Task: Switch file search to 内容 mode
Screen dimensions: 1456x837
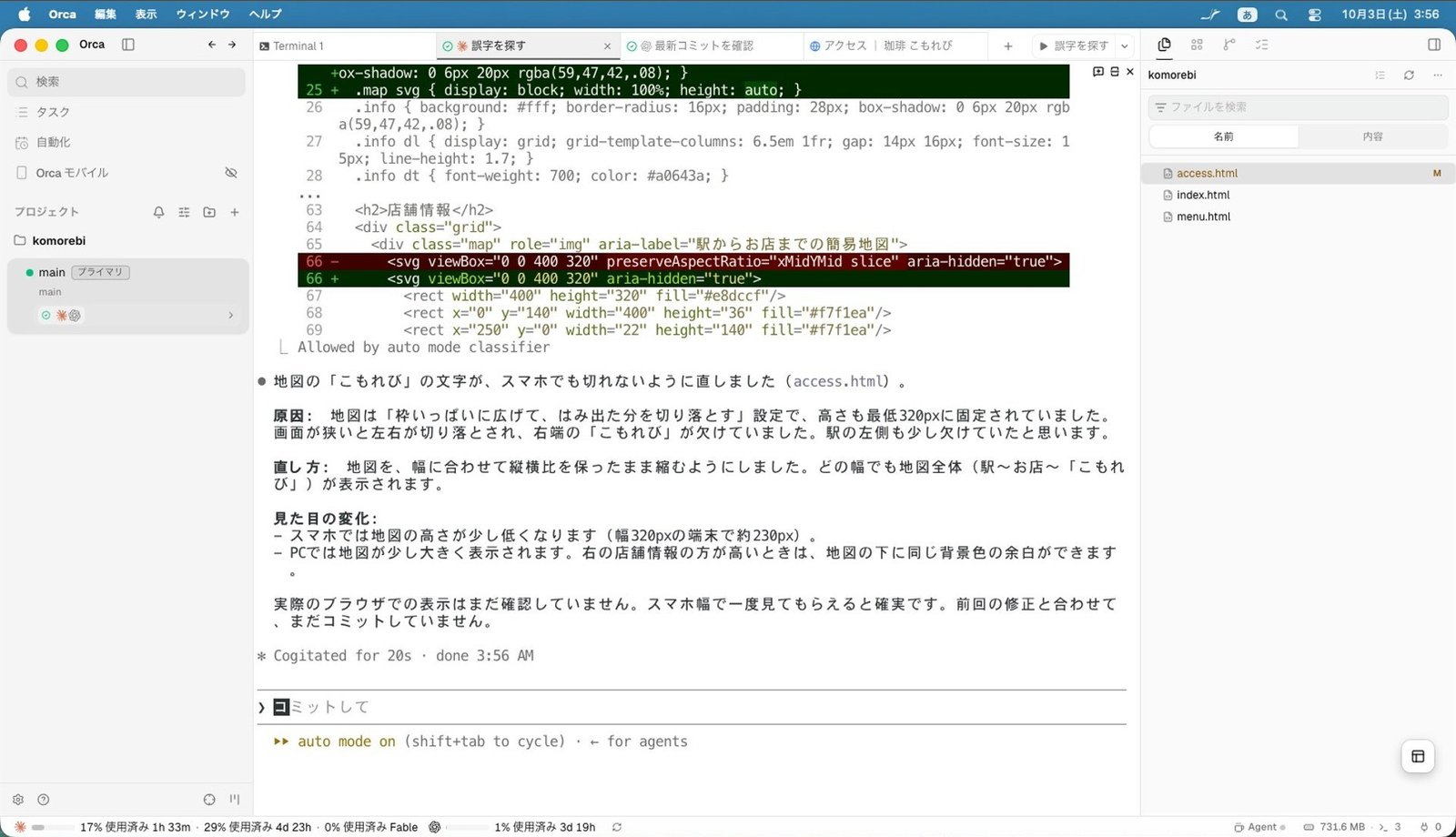Action: (1373, 136)
